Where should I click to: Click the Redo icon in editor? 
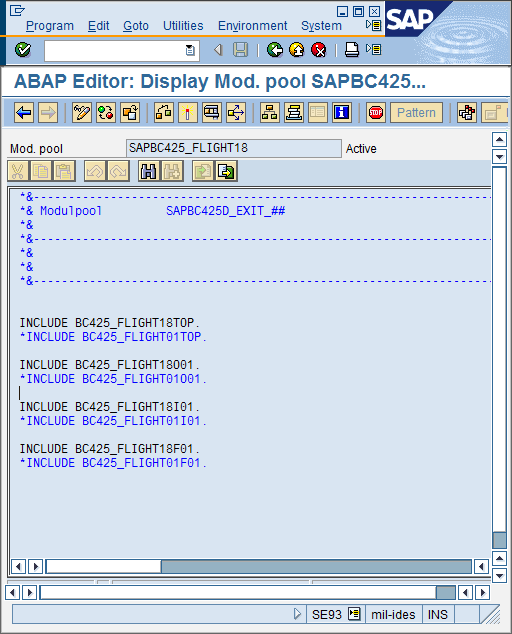(118, 171)
